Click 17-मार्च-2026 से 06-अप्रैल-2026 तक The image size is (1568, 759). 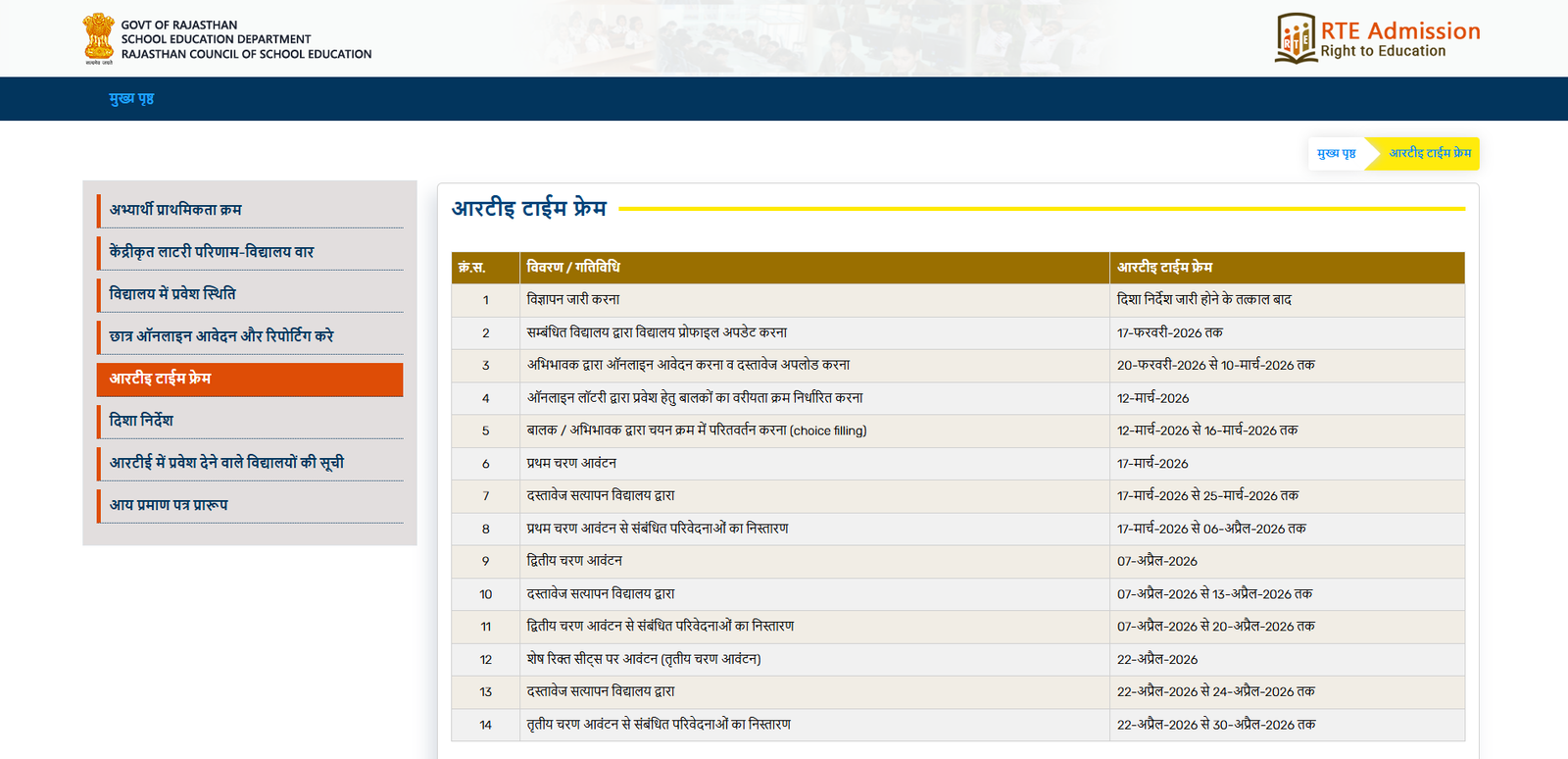click(x=1211, y=529)
